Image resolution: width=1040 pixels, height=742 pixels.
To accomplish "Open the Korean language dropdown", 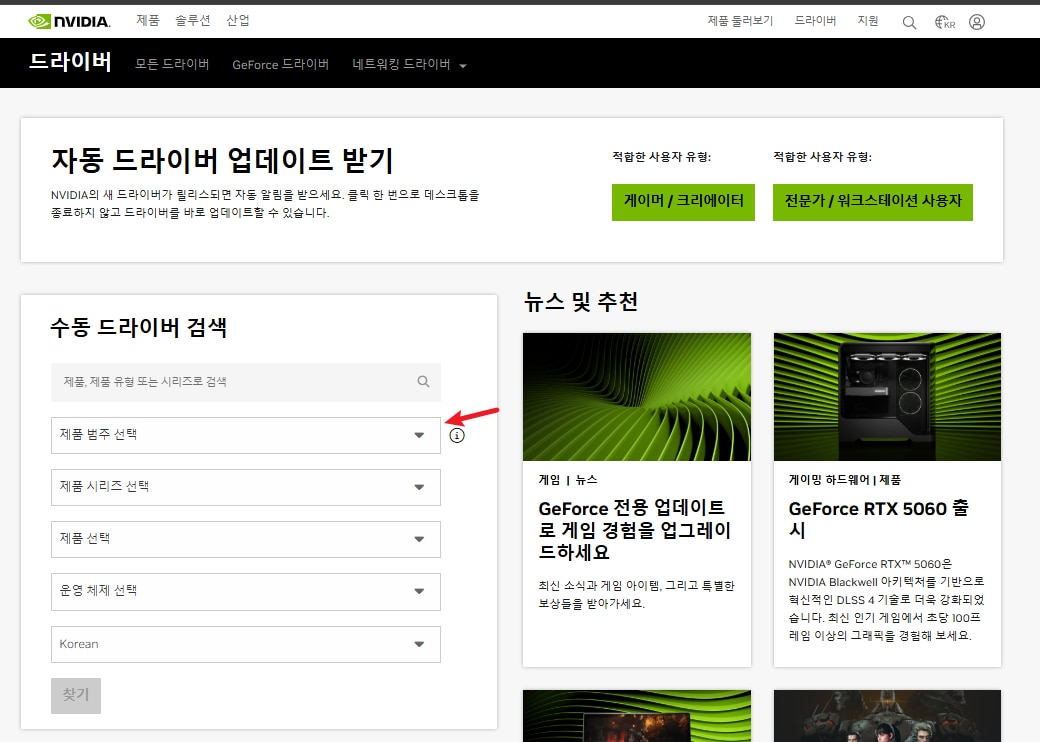I will [x=245, y=644].
